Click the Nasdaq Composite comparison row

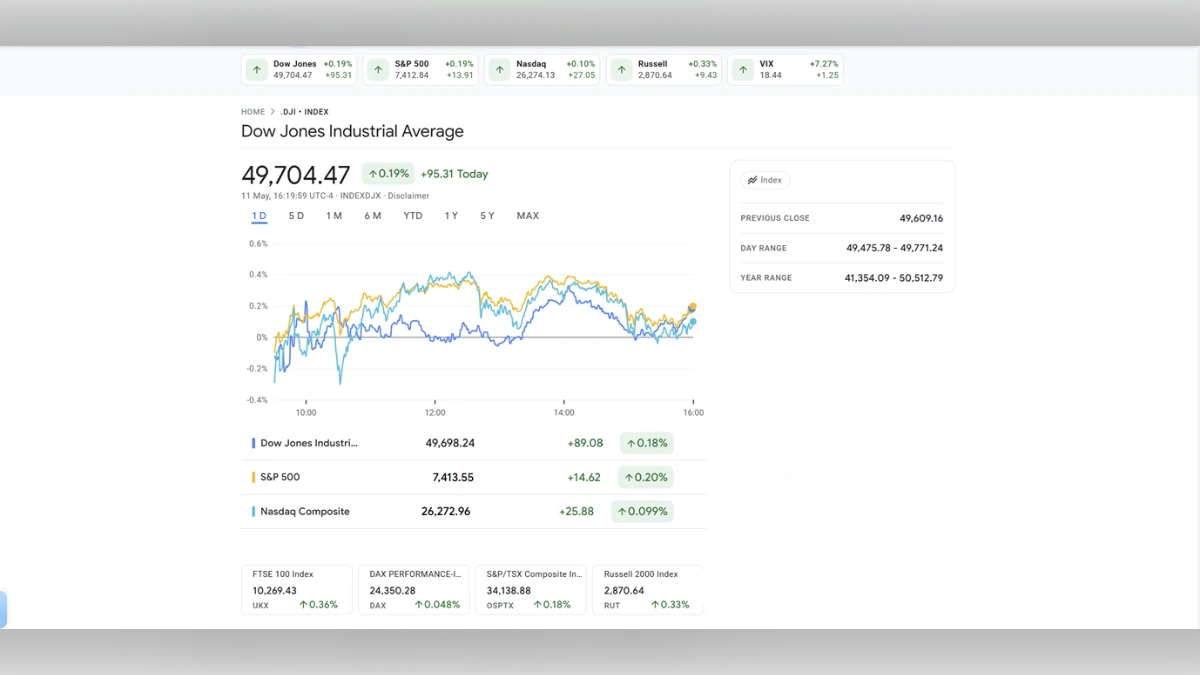(x=473, y=511)
